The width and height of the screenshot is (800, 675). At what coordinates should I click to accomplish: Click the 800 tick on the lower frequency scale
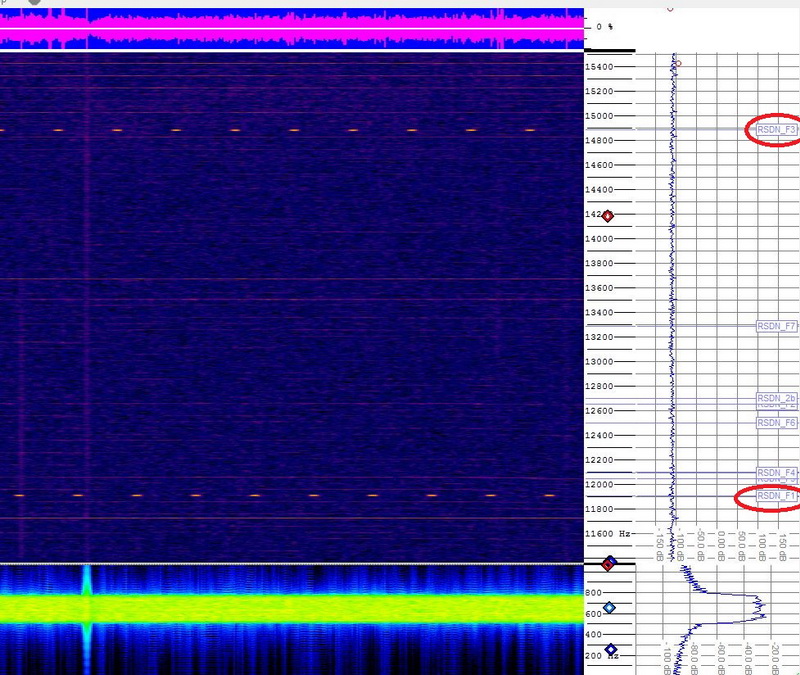coord(593,593)
